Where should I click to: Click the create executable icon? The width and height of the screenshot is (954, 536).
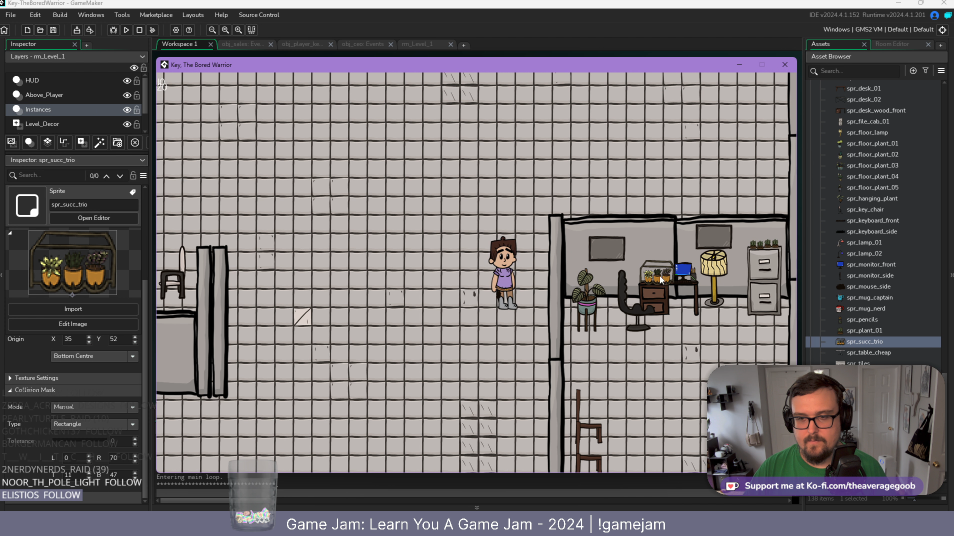coord(77,30)
